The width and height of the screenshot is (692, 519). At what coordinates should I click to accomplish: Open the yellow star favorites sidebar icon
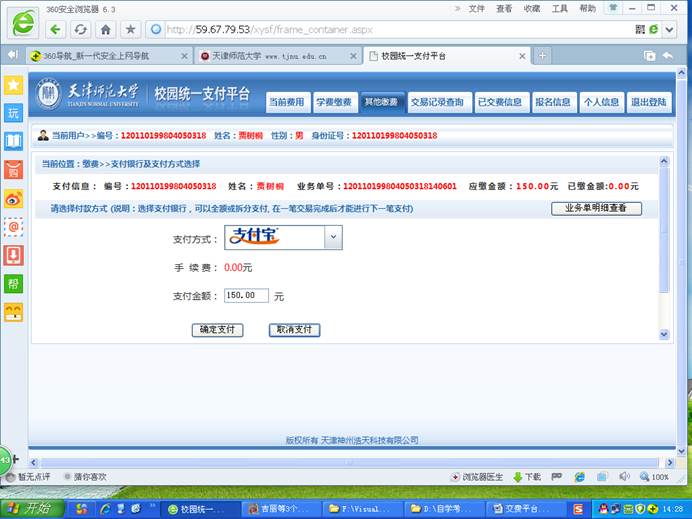point(13,85)
